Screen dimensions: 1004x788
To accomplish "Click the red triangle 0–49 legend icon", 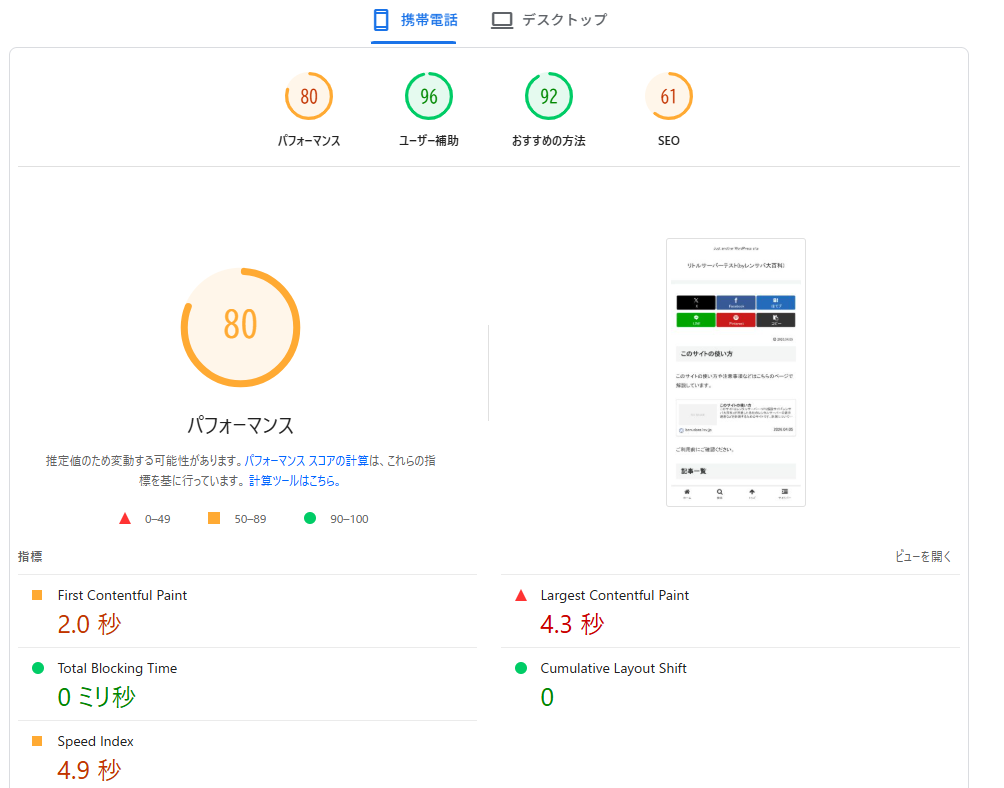I will point(125,519).
